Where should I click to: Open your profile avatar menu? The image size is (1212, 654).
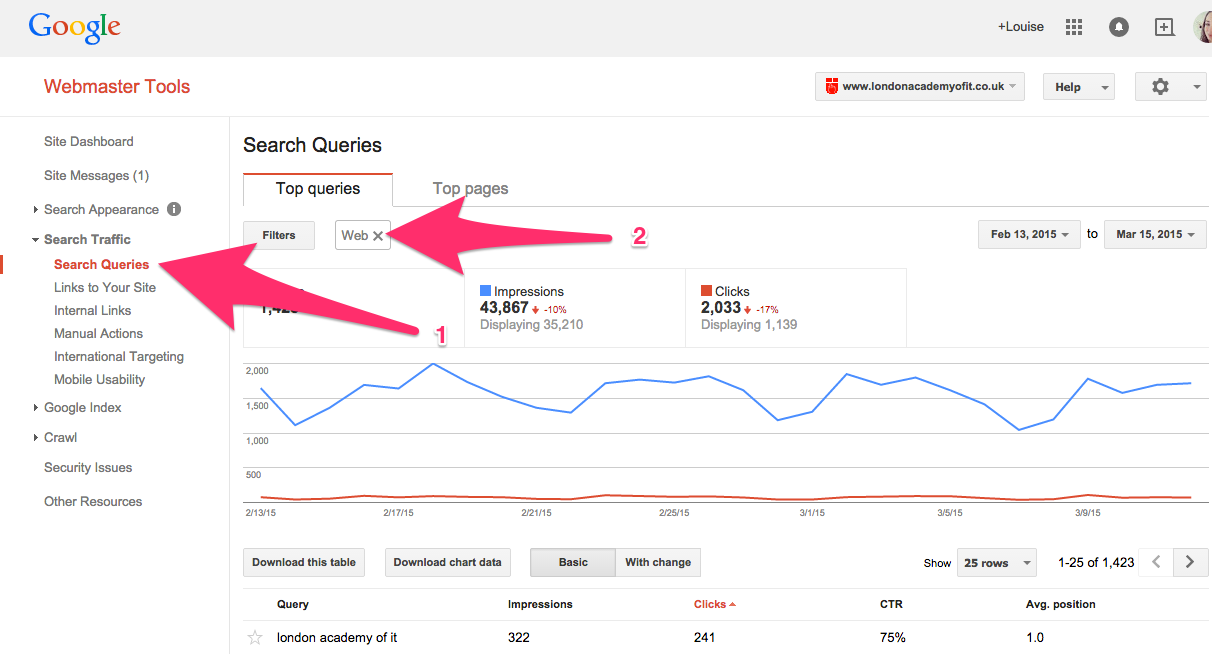(x=1201, y=27)
